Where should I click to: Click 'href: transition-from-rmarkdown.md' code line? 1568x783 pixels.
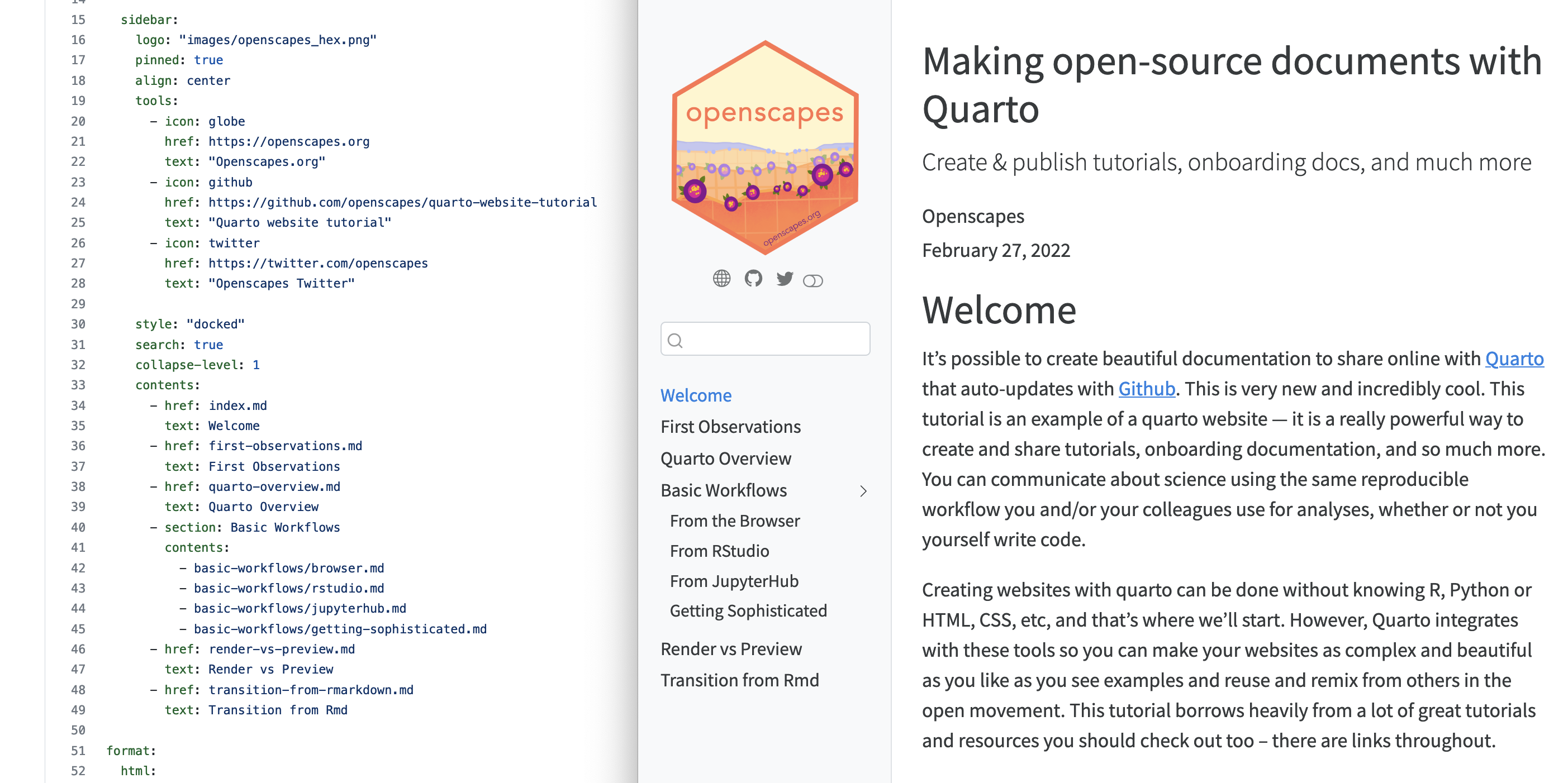pyautogui.click(x=281, y=689)
